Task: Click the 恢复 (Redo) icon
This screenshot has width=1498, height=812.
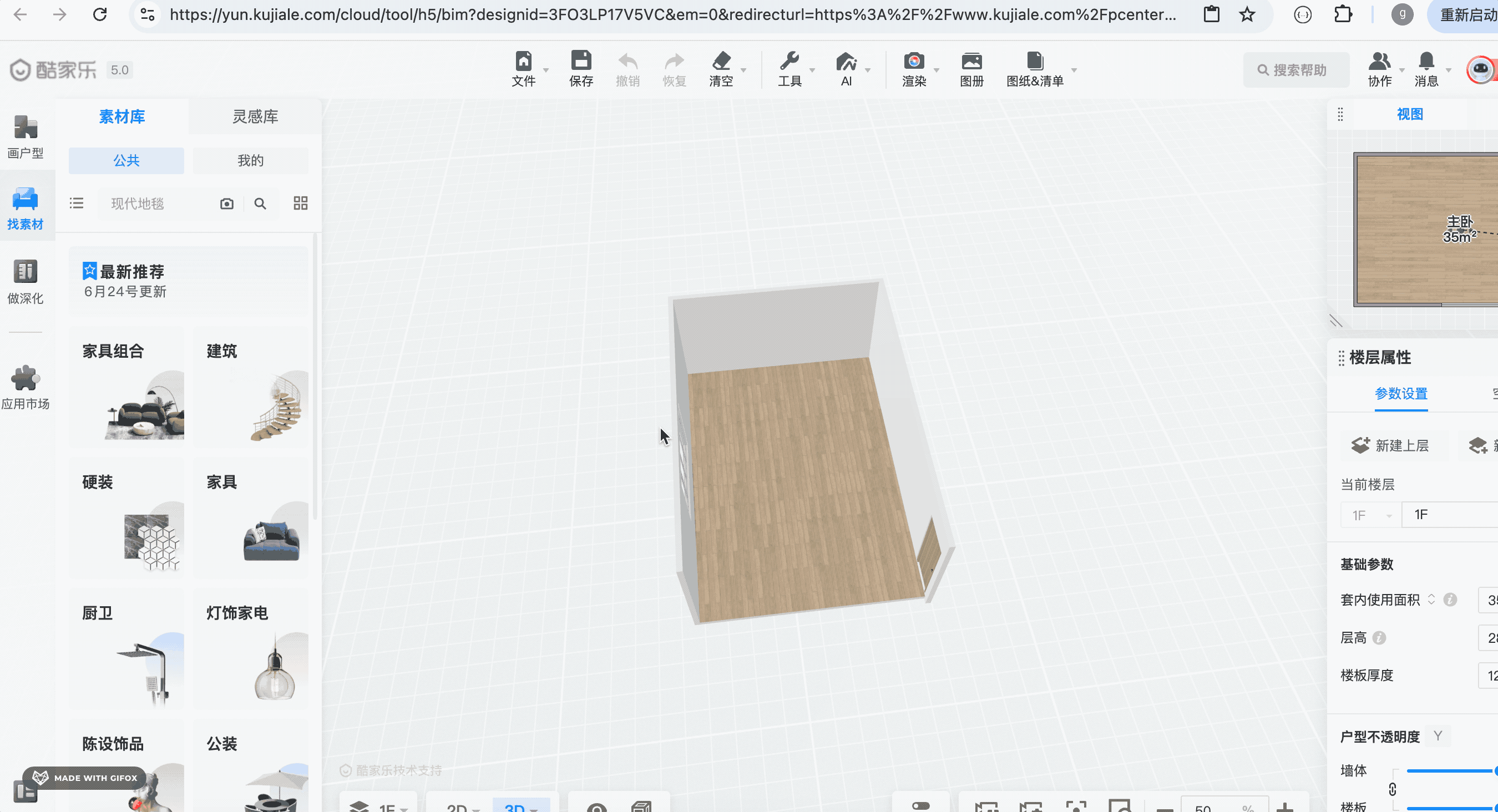Action: point(675,60)
